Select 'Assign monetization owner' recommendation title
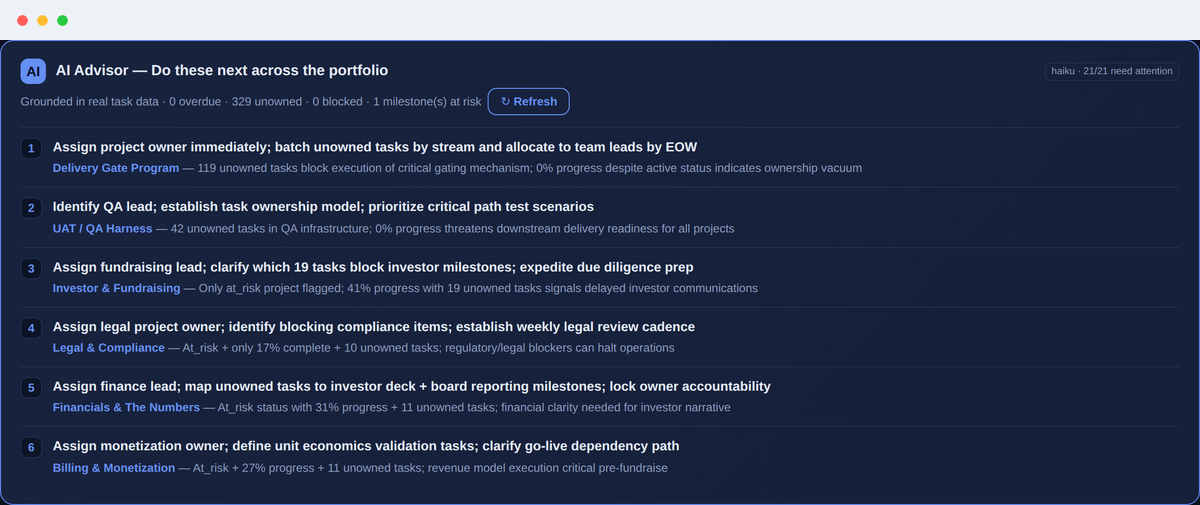Viewport: 1200px width, 505px height. click(366, 446)
